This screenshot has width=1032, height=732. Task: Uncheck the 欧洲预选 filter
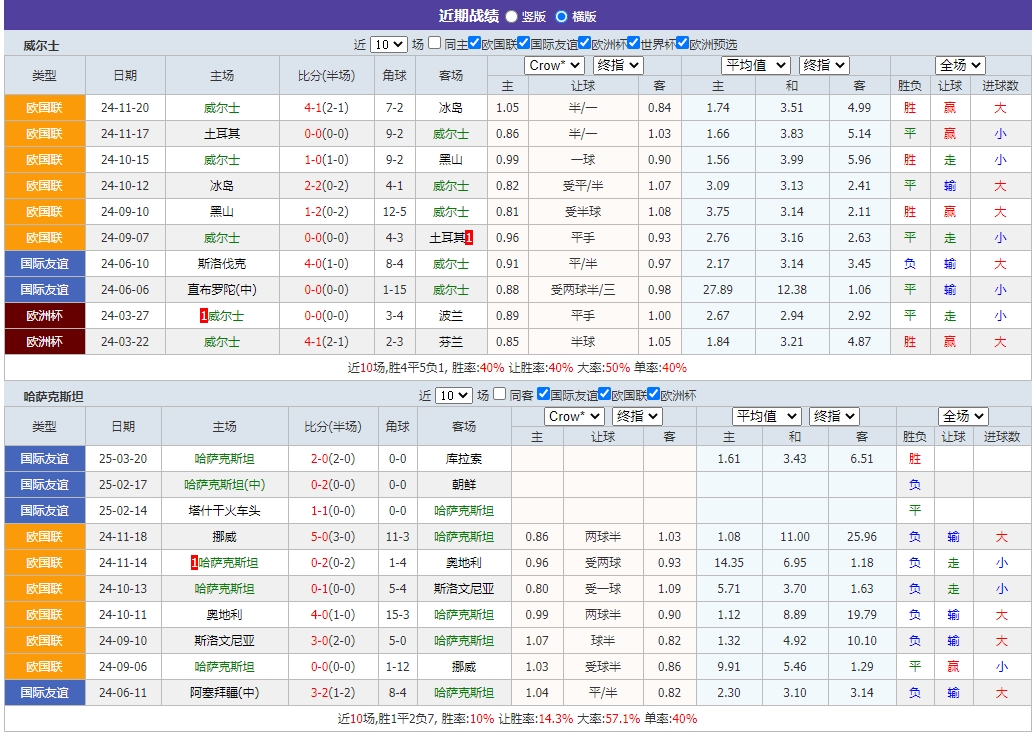tap(683, 42)
